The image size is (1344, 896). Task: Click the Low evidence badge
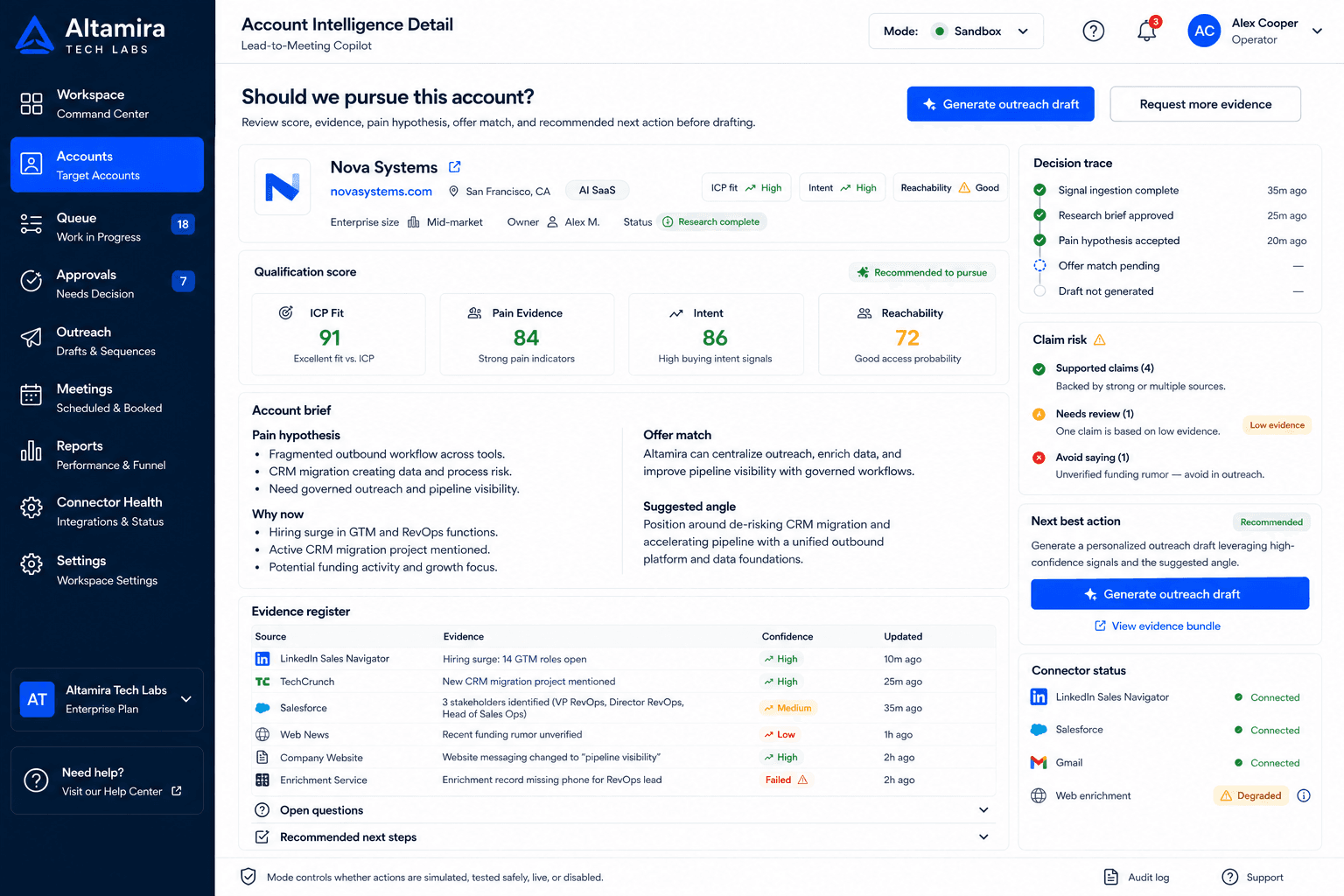(x=1277, y=425)
